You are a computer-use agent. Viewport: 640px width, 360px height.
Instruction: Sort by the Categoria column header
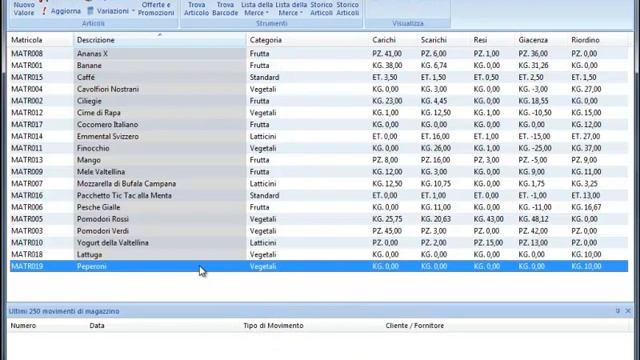pyautogui.click(x=266, y=40)
